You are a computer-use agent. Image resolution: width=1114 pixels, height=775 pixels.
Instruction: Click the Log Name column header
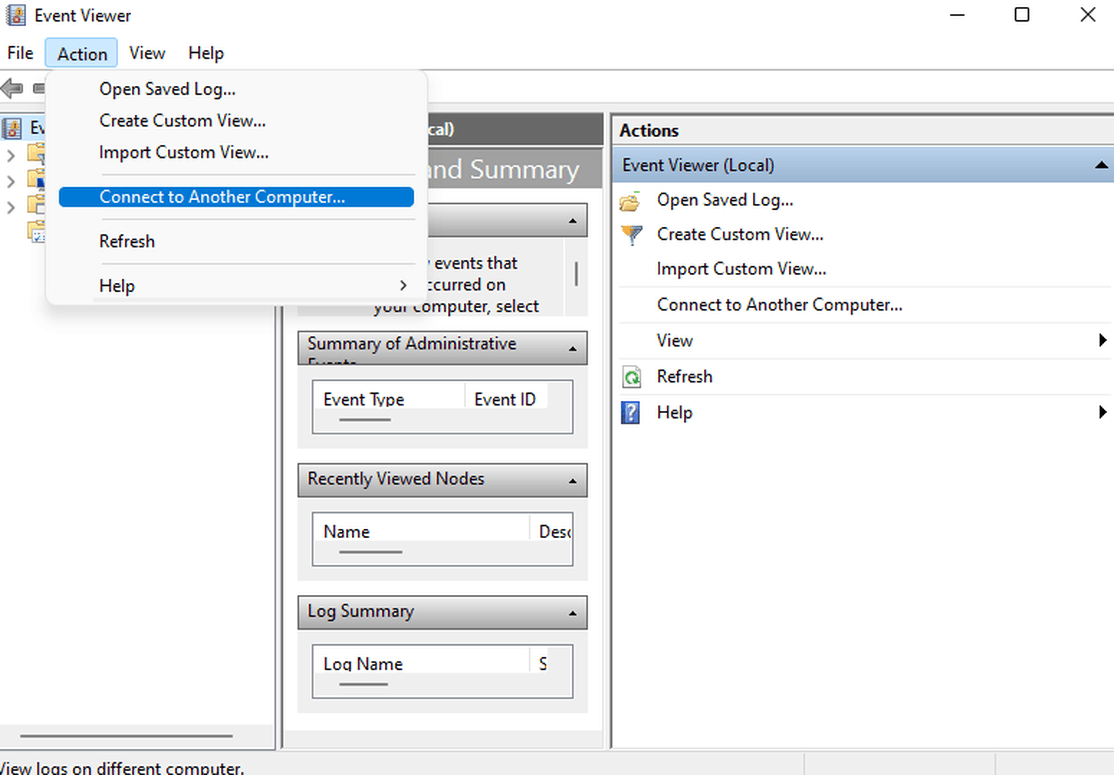(x=421, y=663)
